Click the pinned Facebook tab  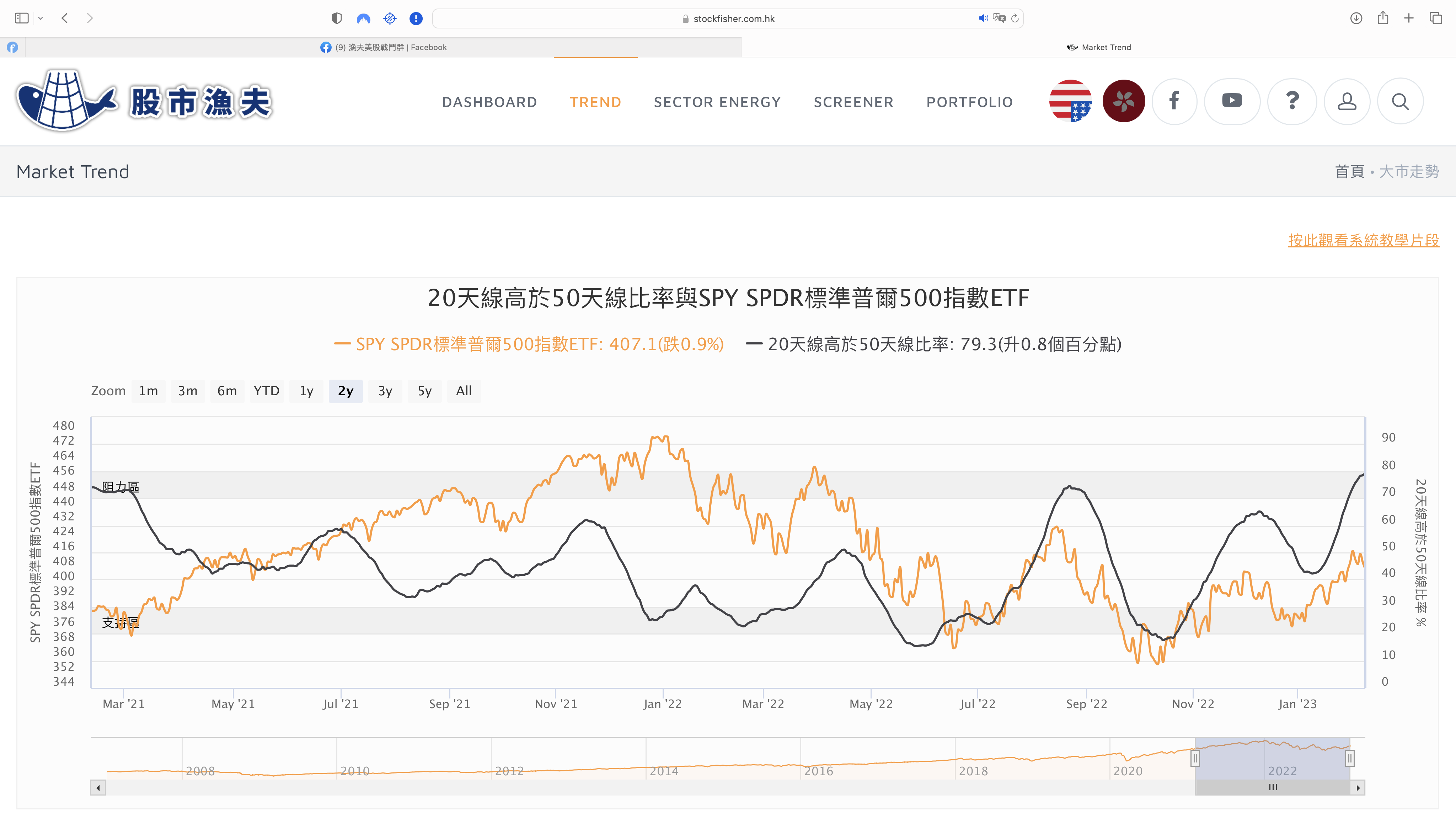(x=12, y=48)
